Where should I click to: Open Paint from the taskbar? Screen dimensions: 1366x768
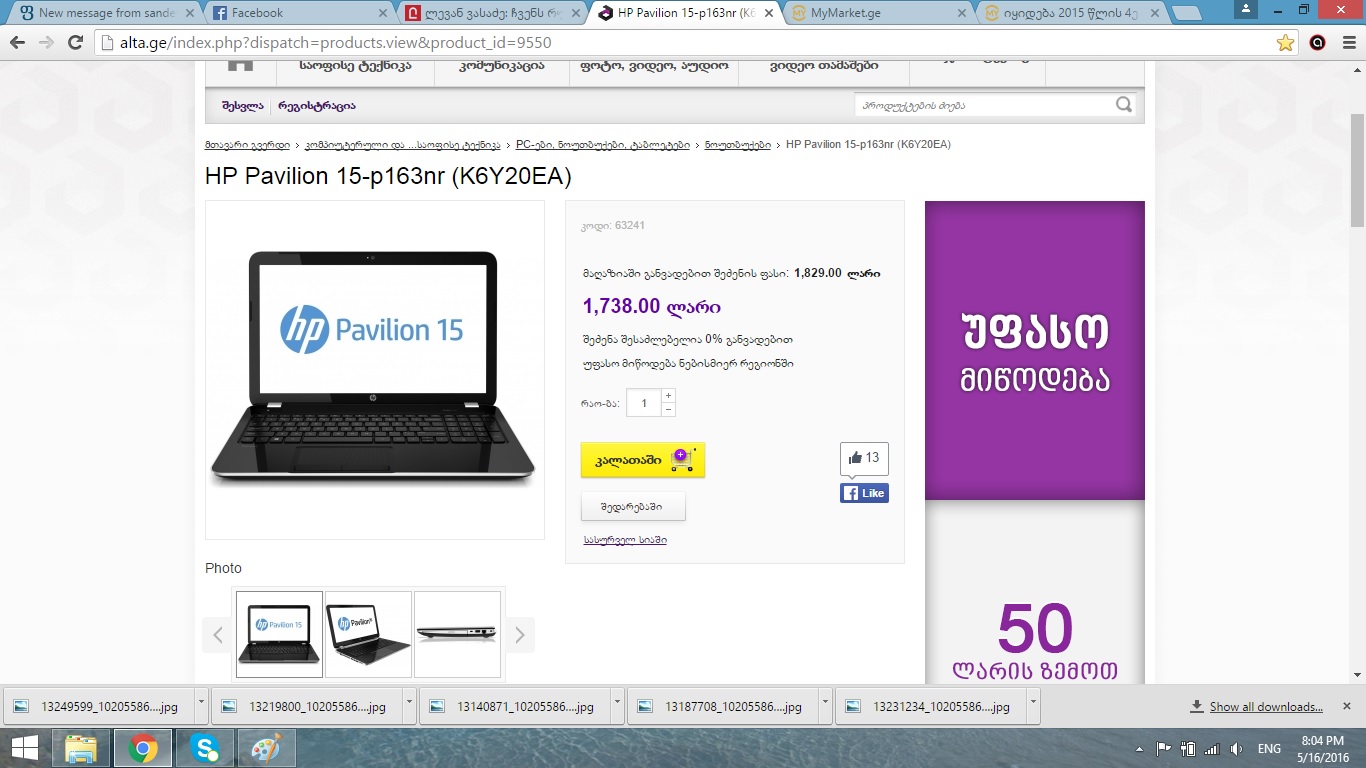point(266,748)
